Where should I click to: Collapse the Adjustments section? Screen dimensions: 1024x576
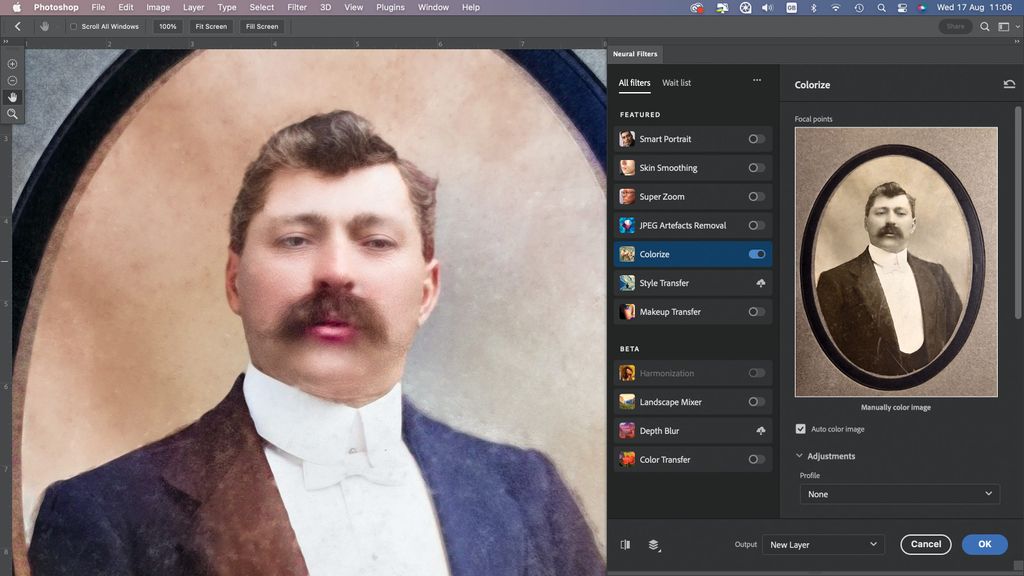pos(799,455)
